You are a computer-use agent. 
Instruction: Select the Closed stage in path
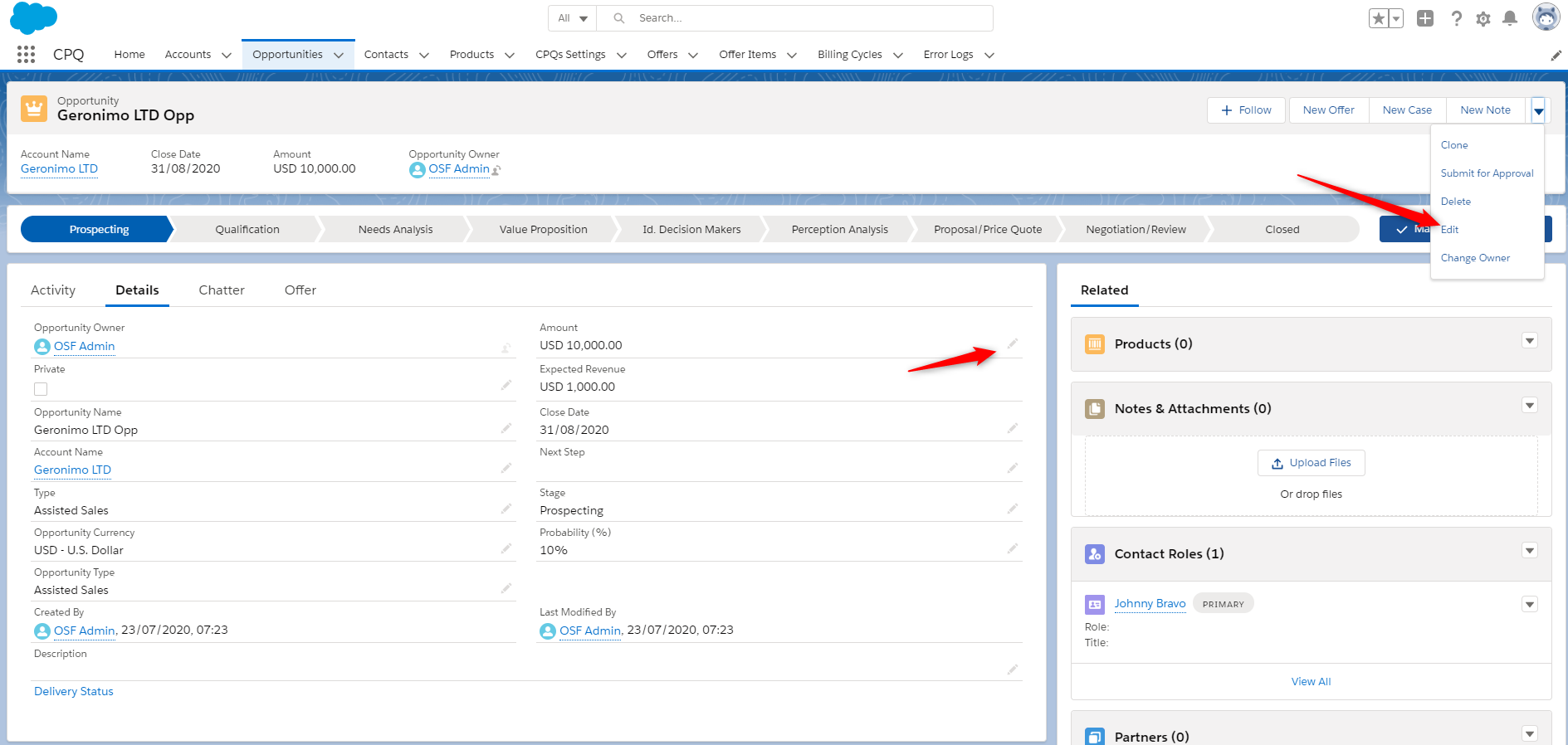click(x=1282, y=230)
